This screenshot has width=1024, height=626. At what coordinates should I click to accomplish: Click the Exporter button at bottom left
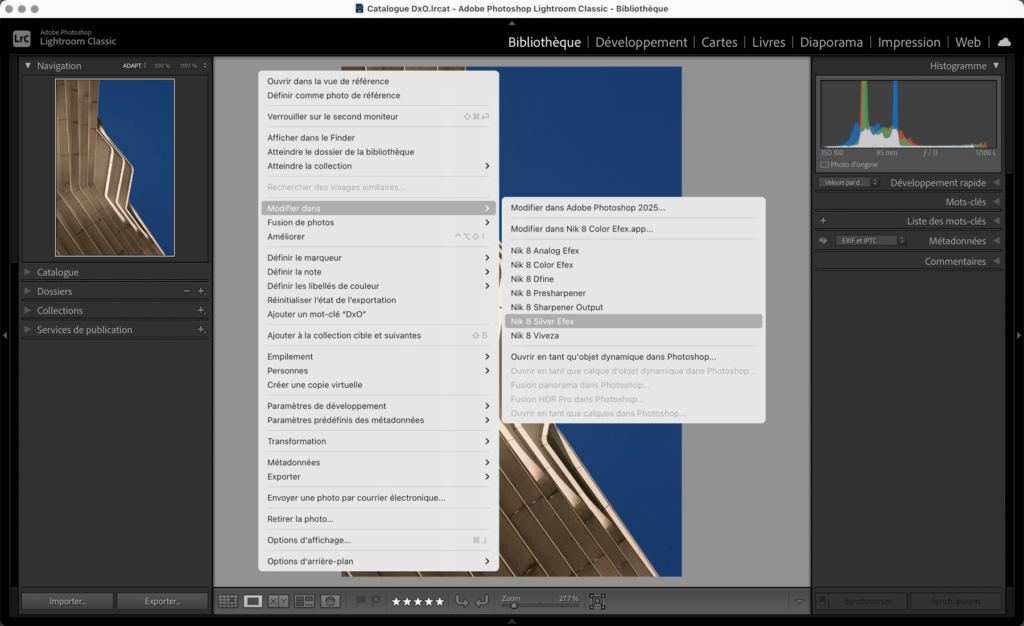(163, 601)
